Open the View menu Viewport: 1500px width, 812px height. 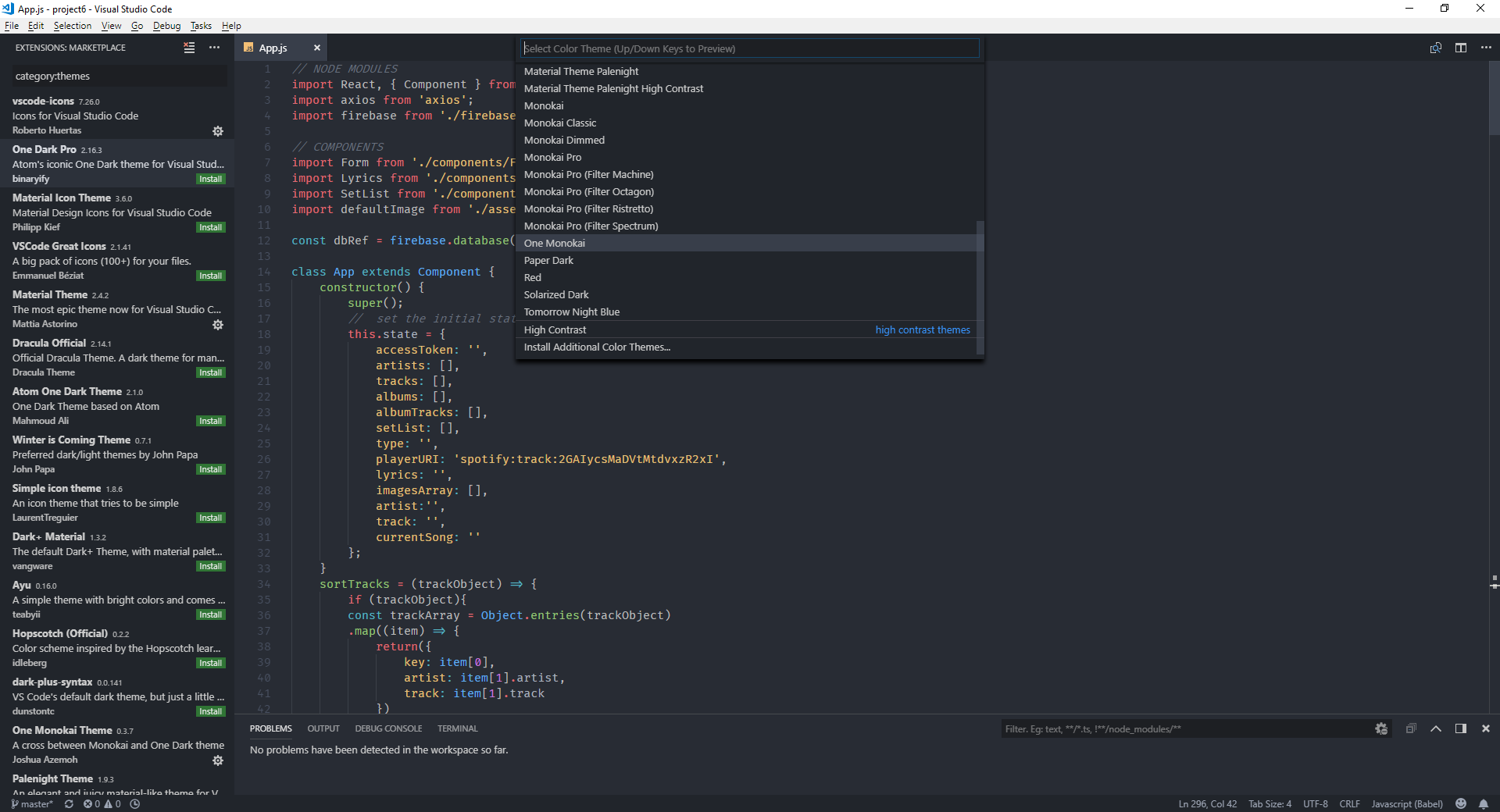pos(111,26)
